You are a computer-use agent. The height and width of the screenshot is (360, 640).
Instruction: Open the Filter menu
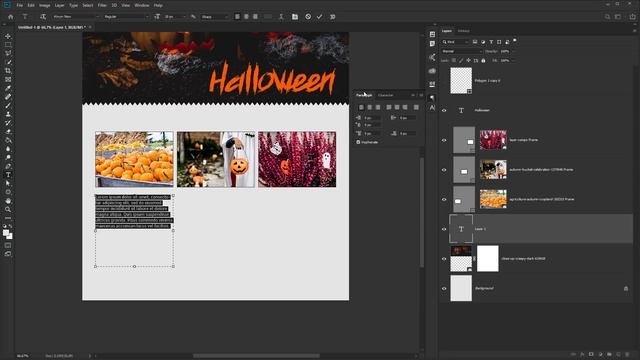(102, 5)
